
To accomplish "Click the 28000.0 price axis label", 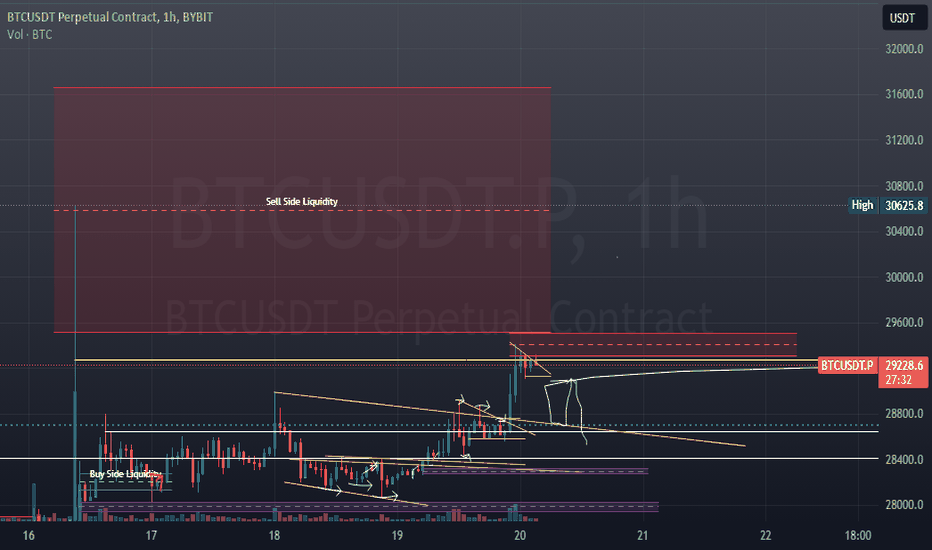I will (x=904, y=505).
